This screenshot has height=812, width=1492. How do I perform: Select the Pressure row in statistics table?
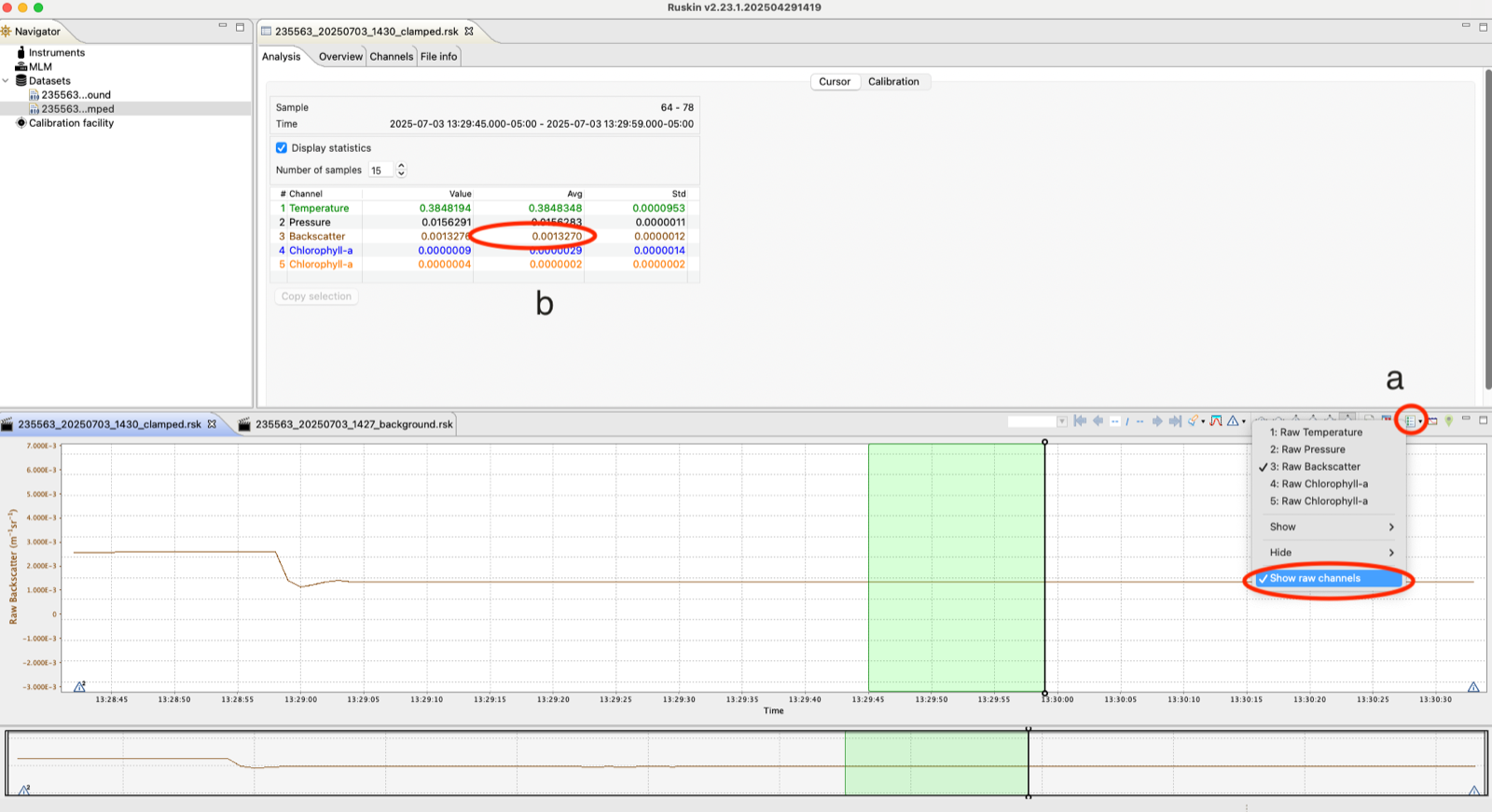point(485,222)
